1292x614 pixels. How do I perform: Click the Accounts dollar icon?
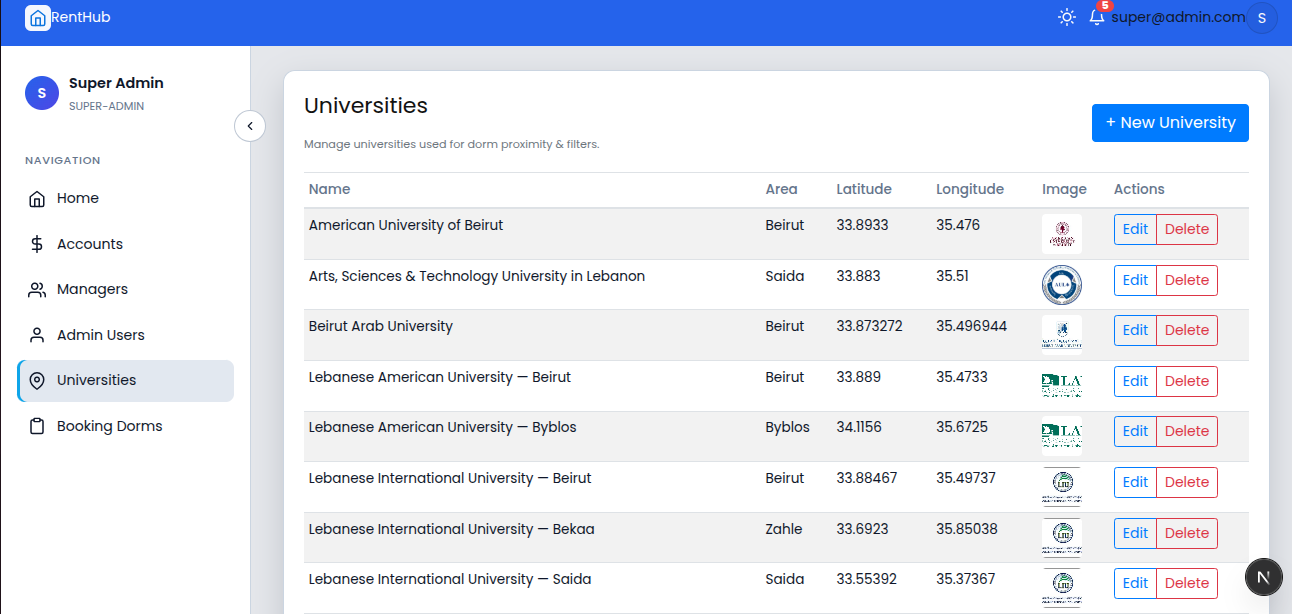(x=37, y=244)
